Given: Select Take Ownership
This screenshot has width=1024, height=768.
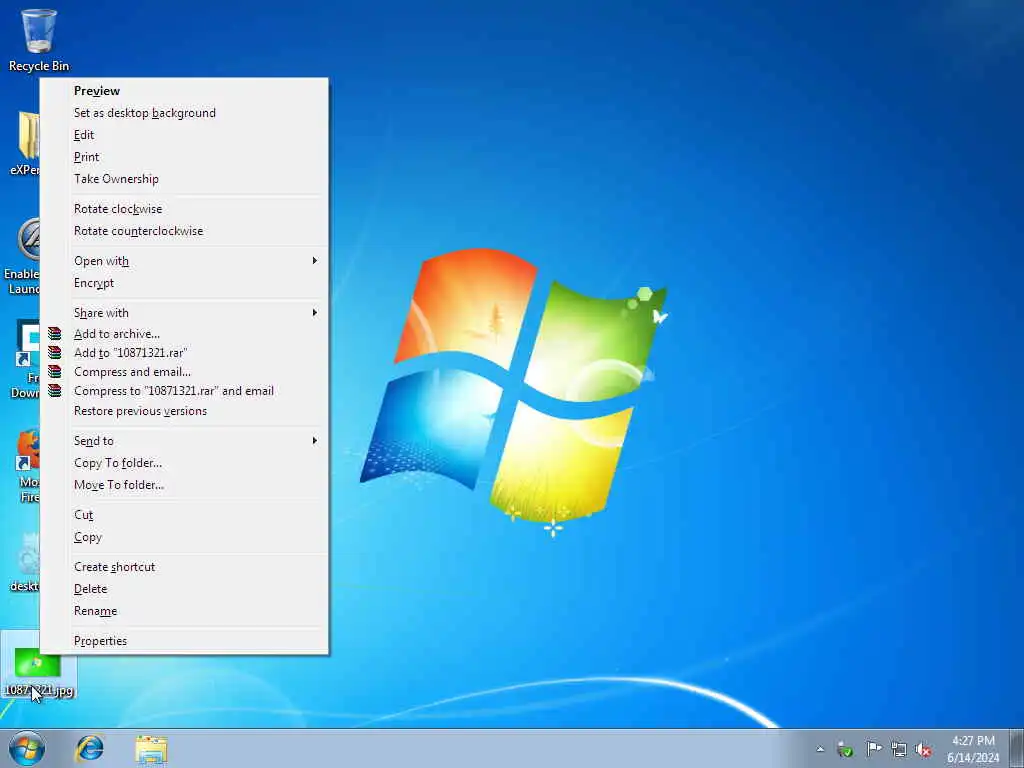Looking at the screenshot, I should [x=184, y=179].
